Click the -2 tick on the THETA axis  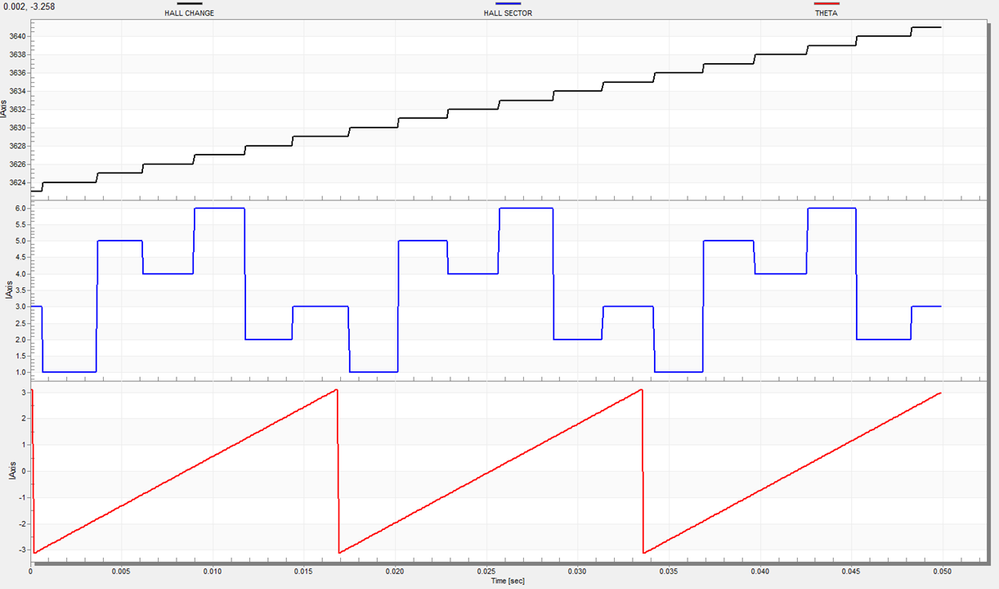point(23,523)
